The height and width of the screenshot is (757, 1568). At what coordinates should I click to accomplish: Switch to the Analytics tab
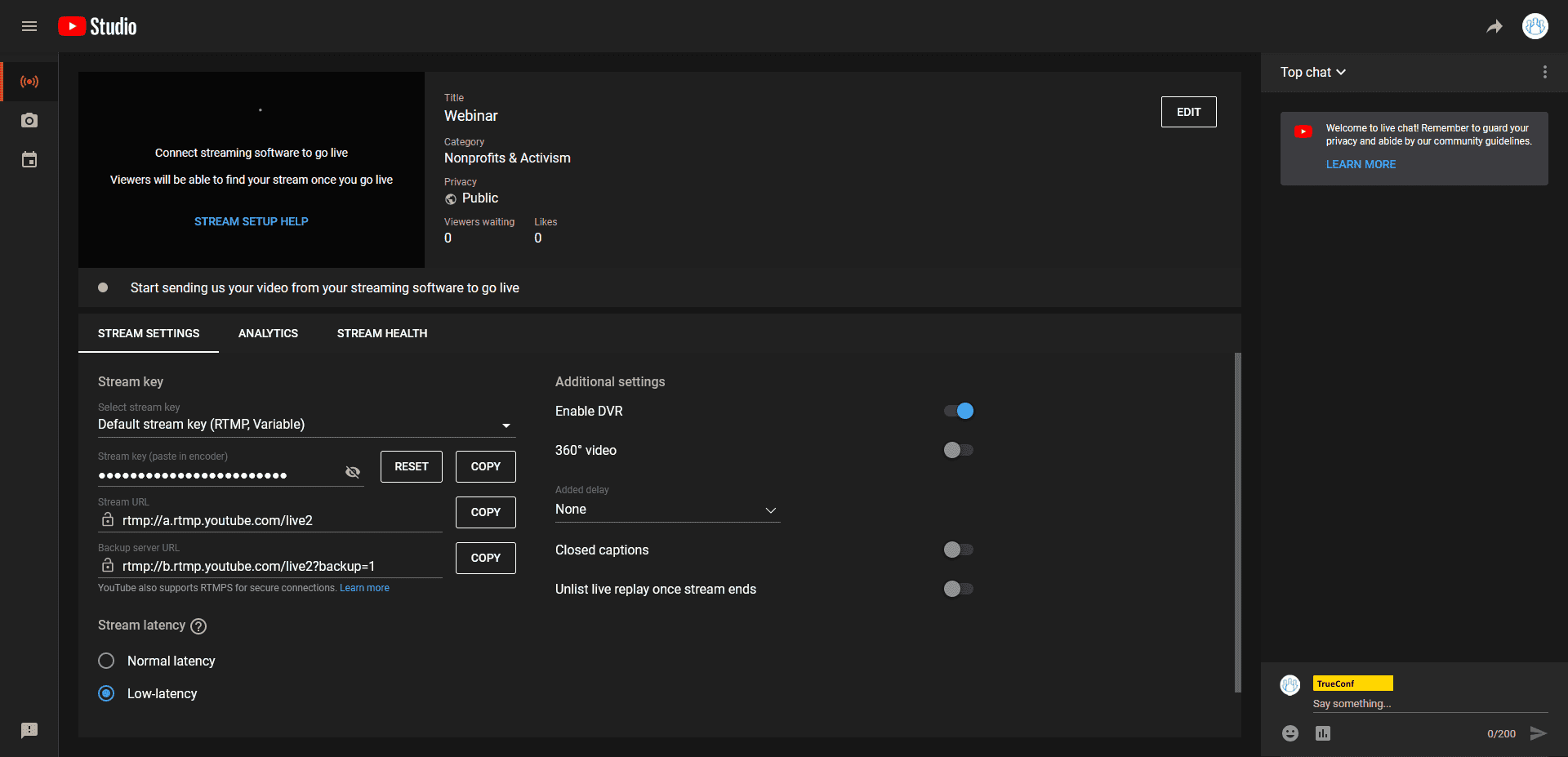click(268, 333)
